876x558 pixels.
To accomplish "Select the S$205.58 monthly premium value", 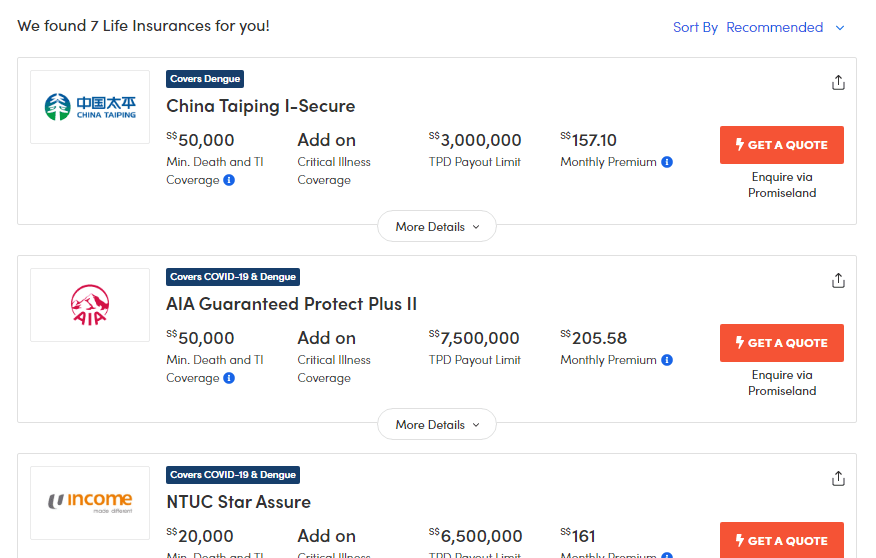I will pyautogui.click(x=593, y=338).
